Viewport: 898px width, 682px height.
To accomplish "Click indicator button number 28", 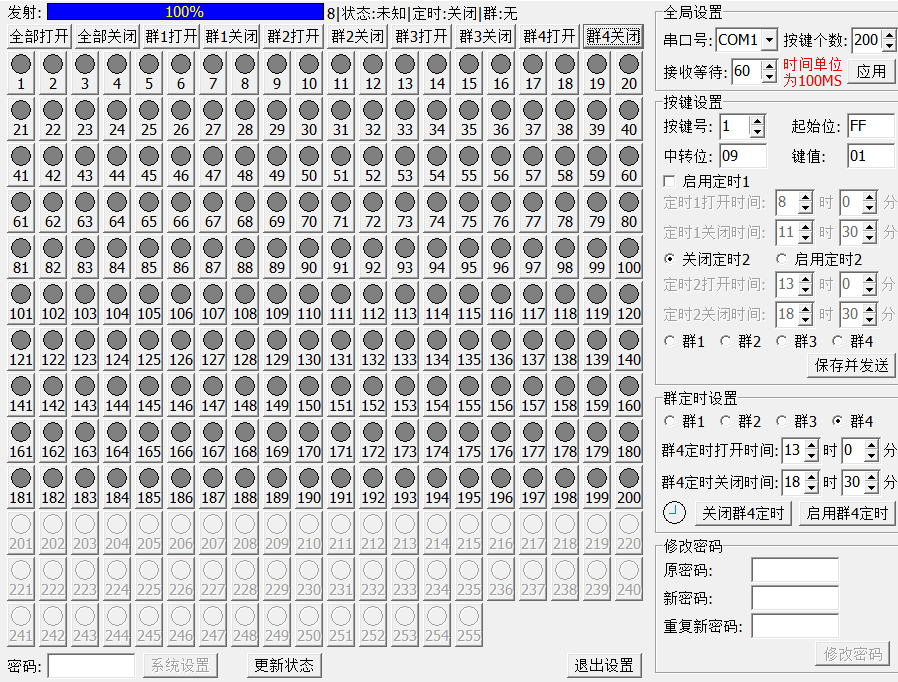I will pyautogui.click(x=245, y=119).
